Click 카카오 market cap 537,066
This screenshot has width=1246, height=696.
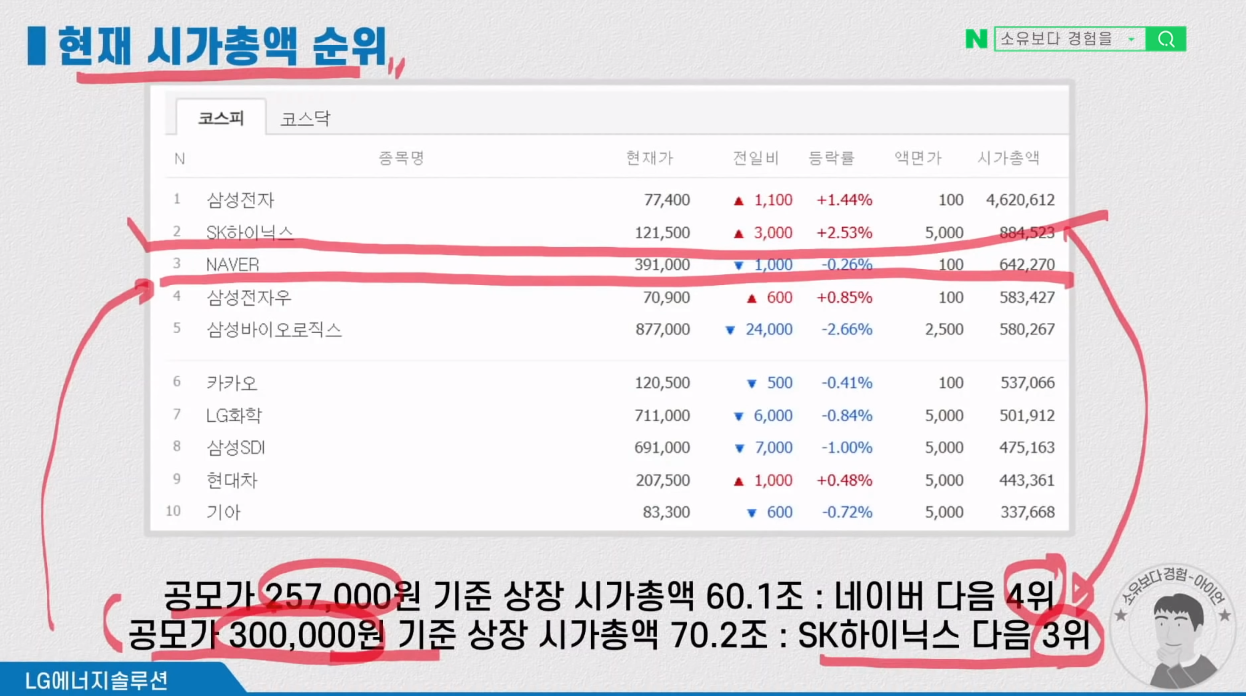[1027, 383]
